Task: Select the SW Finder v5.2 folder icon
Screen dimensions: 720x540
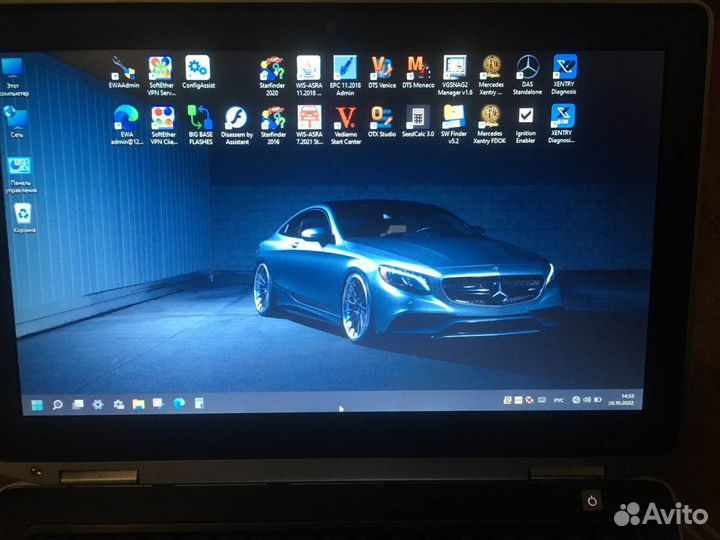Action: click(x=454, y=124)
